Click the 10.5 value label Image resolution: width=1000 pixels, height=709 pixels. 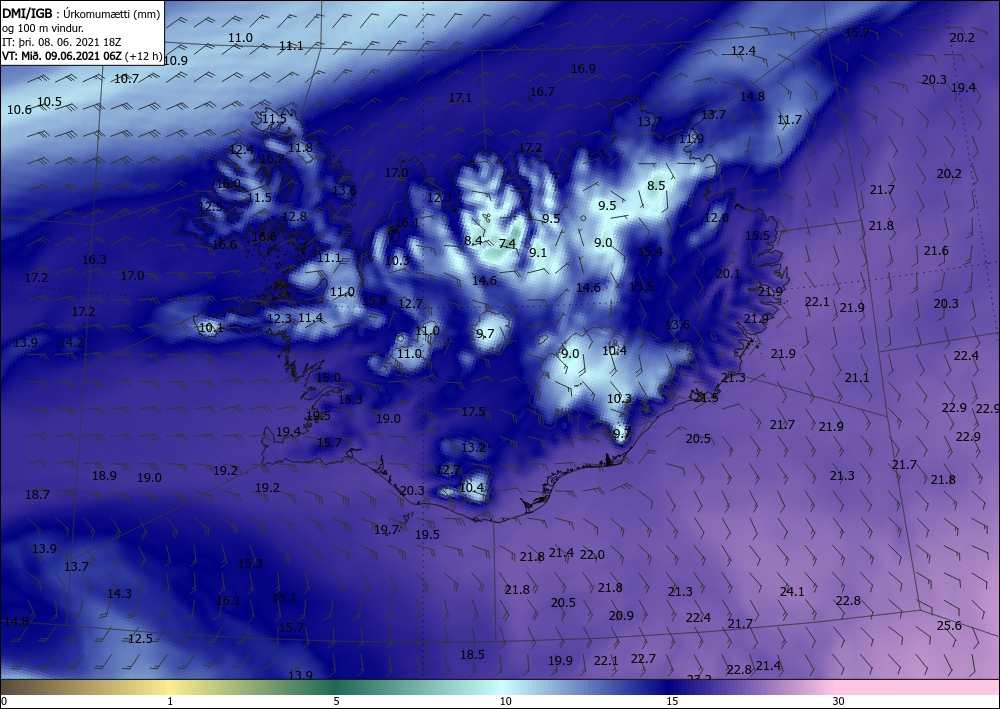coord(50,101)
